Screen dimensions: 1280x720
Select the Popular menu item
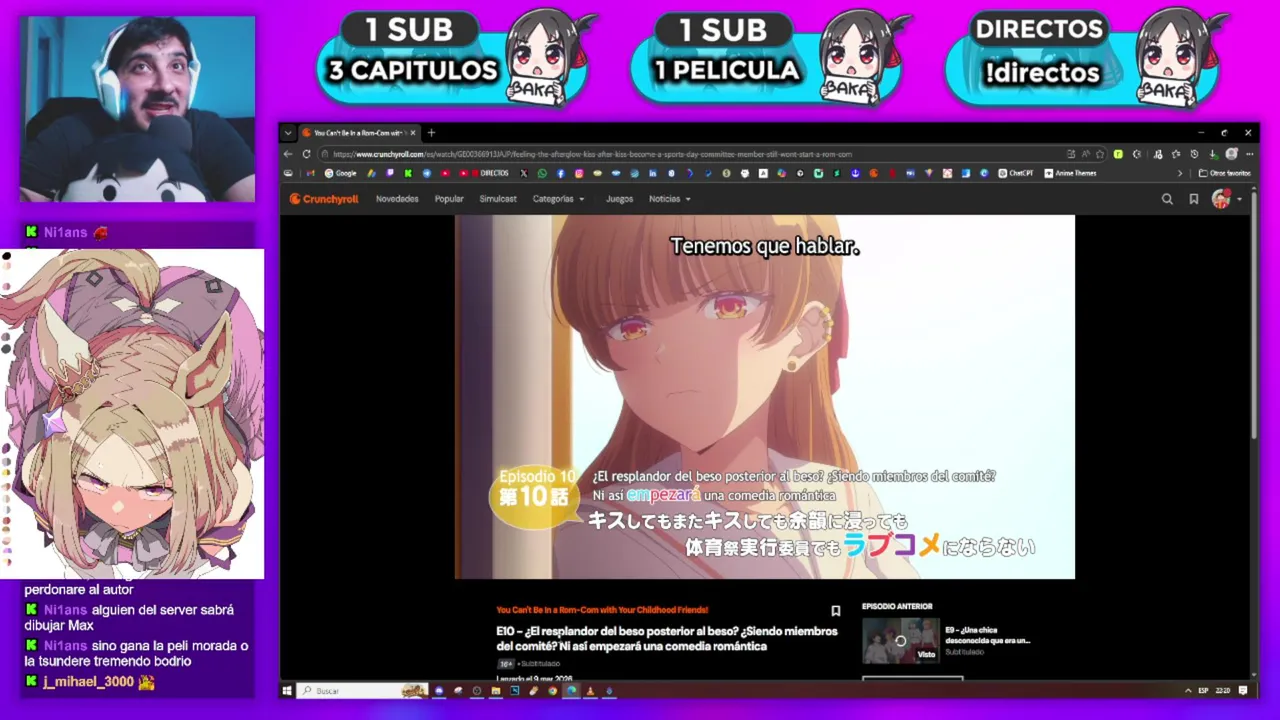click(449, 199)
